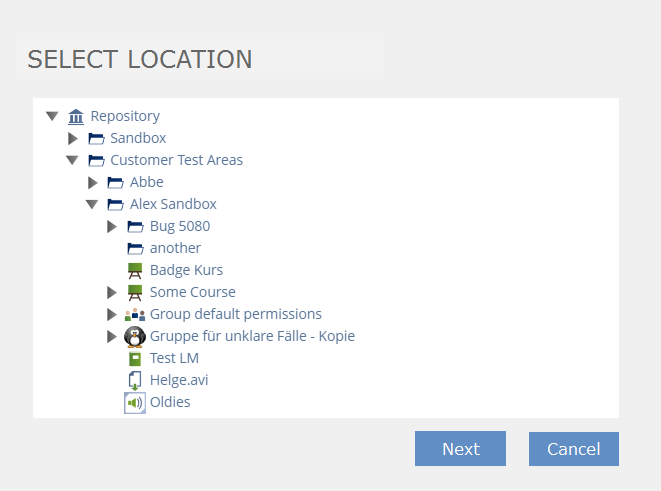This screenshot has height=491, width=661.
Task: Click the Group default permissions icon
Action: (135, 314)
